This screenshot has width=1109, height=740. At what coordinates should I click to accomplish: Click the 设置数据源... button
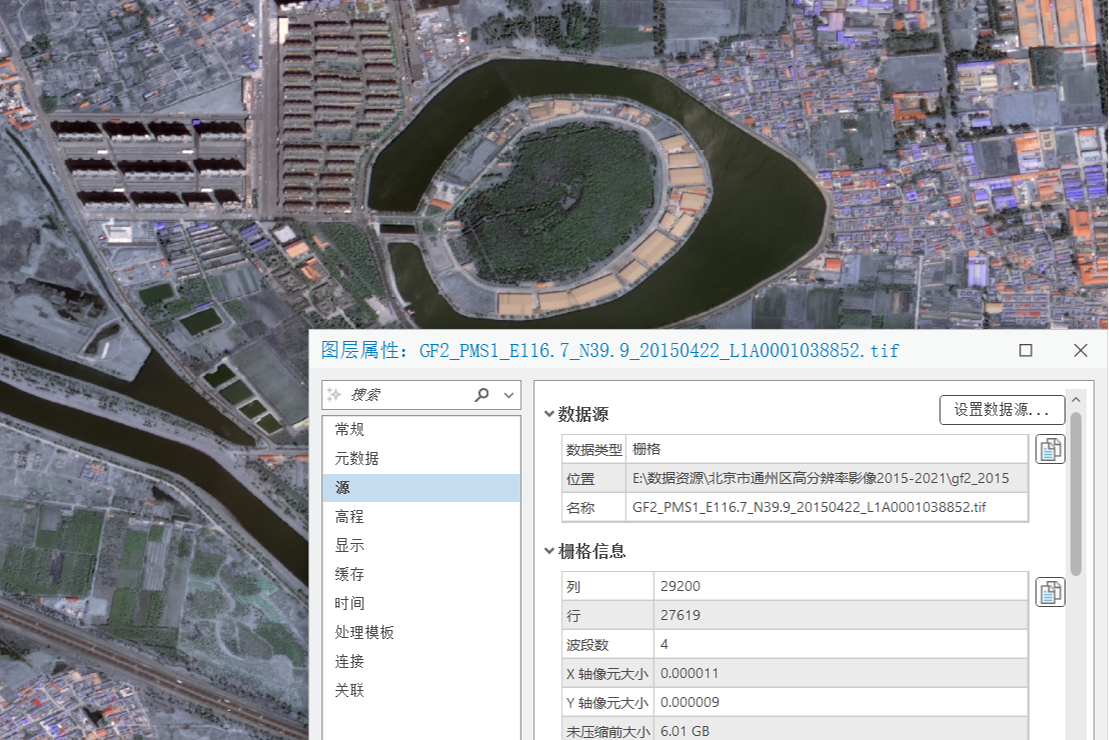point(1002,410)
